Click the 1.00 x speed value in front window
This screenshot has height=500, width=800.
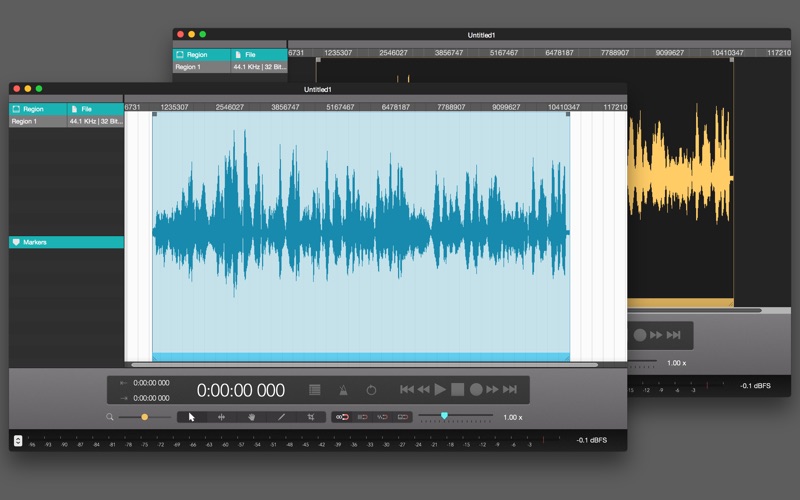(513, 417)
